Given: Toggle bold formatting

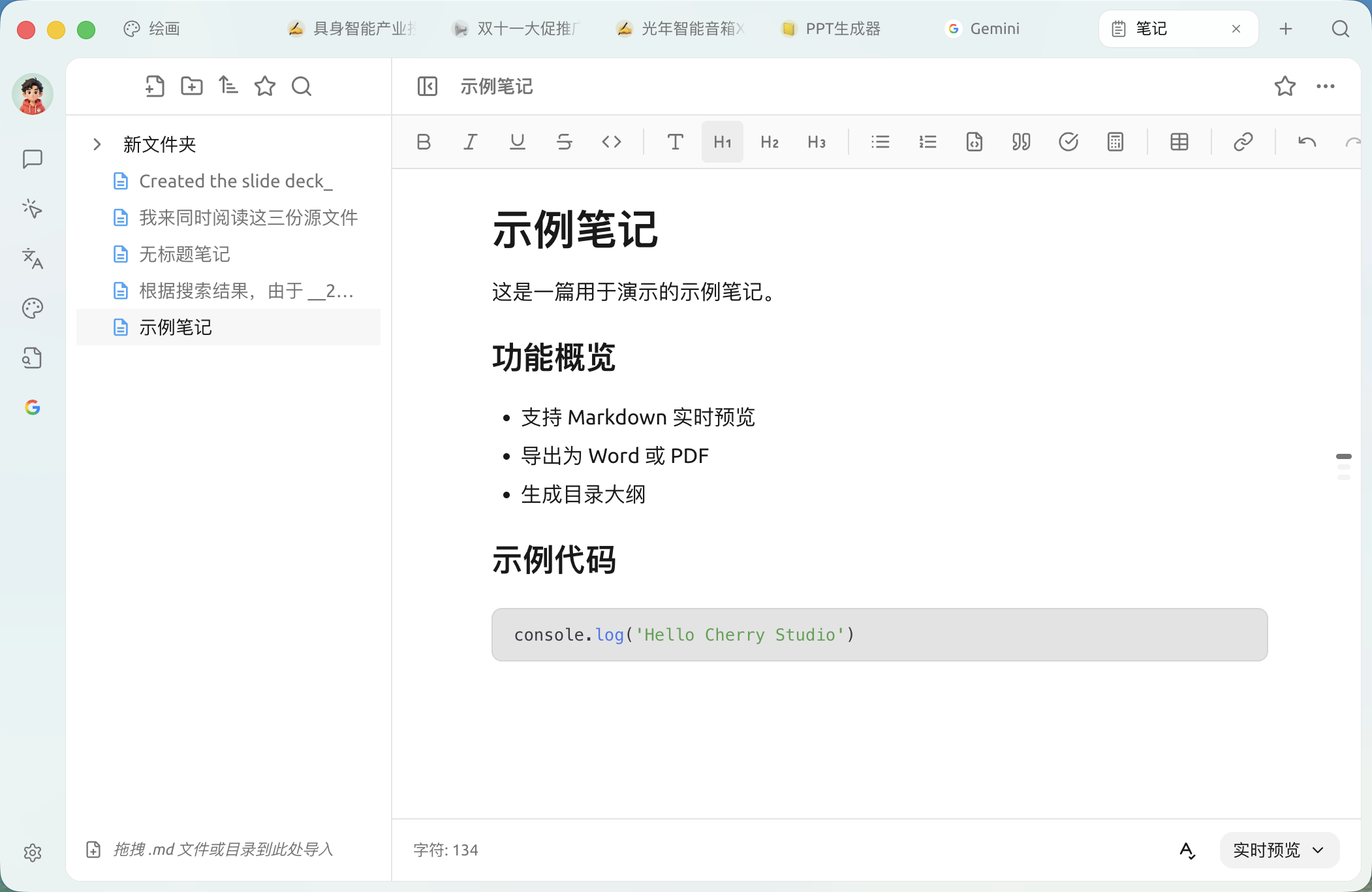Looking at the screenshot, I should [x=424, y=142].
